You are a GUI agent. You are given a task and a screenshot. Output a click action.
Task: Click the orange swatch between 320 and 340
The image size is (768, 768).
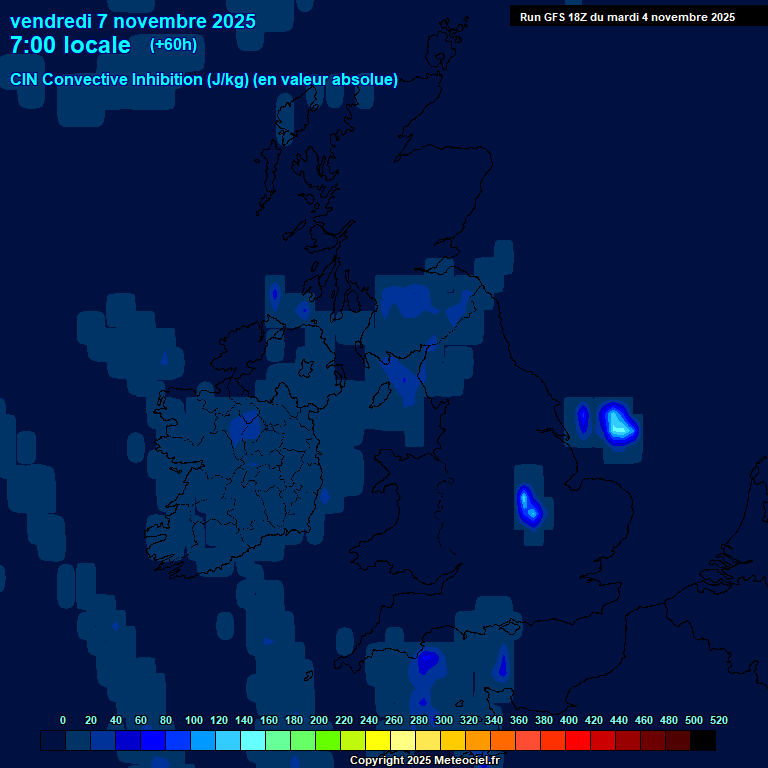coord(478,741)
